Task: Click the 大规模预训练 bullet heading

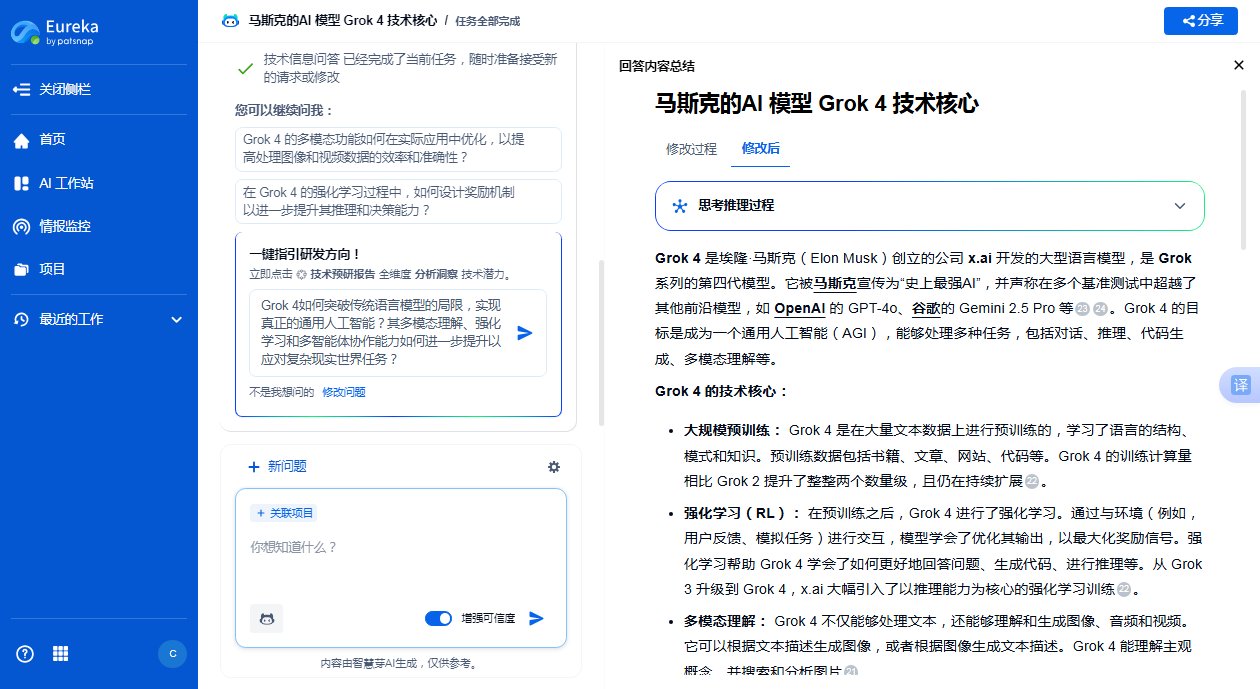Action: coord(733,431)
